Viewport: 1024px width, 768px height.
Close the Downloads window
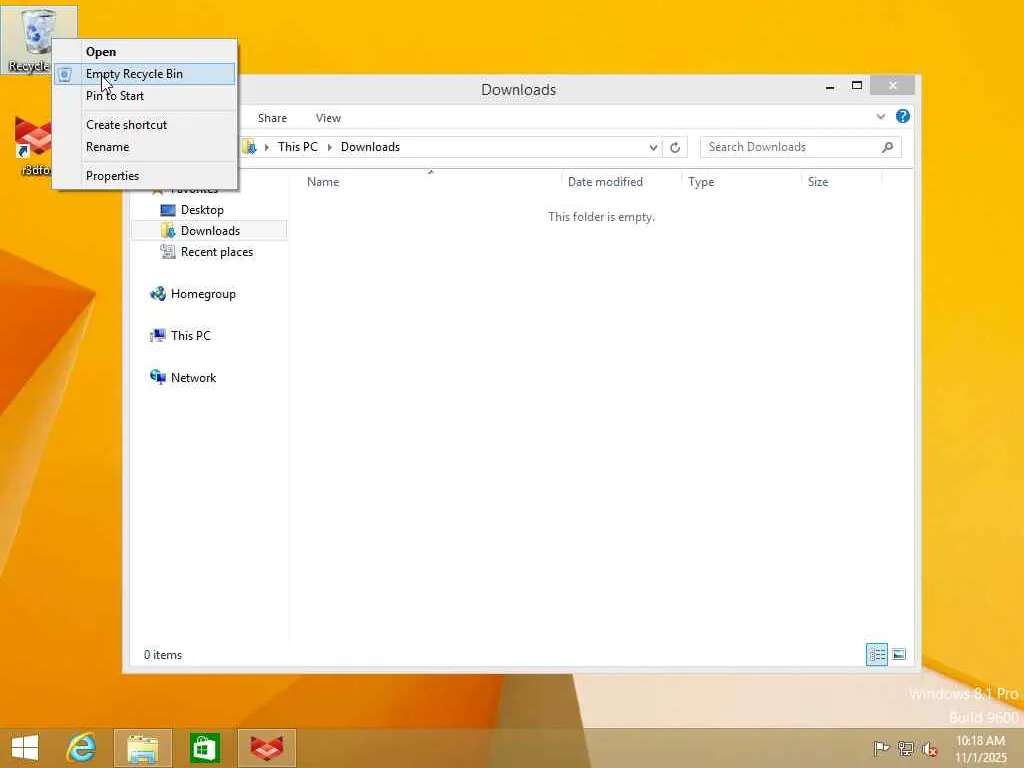tap(893, 86)
